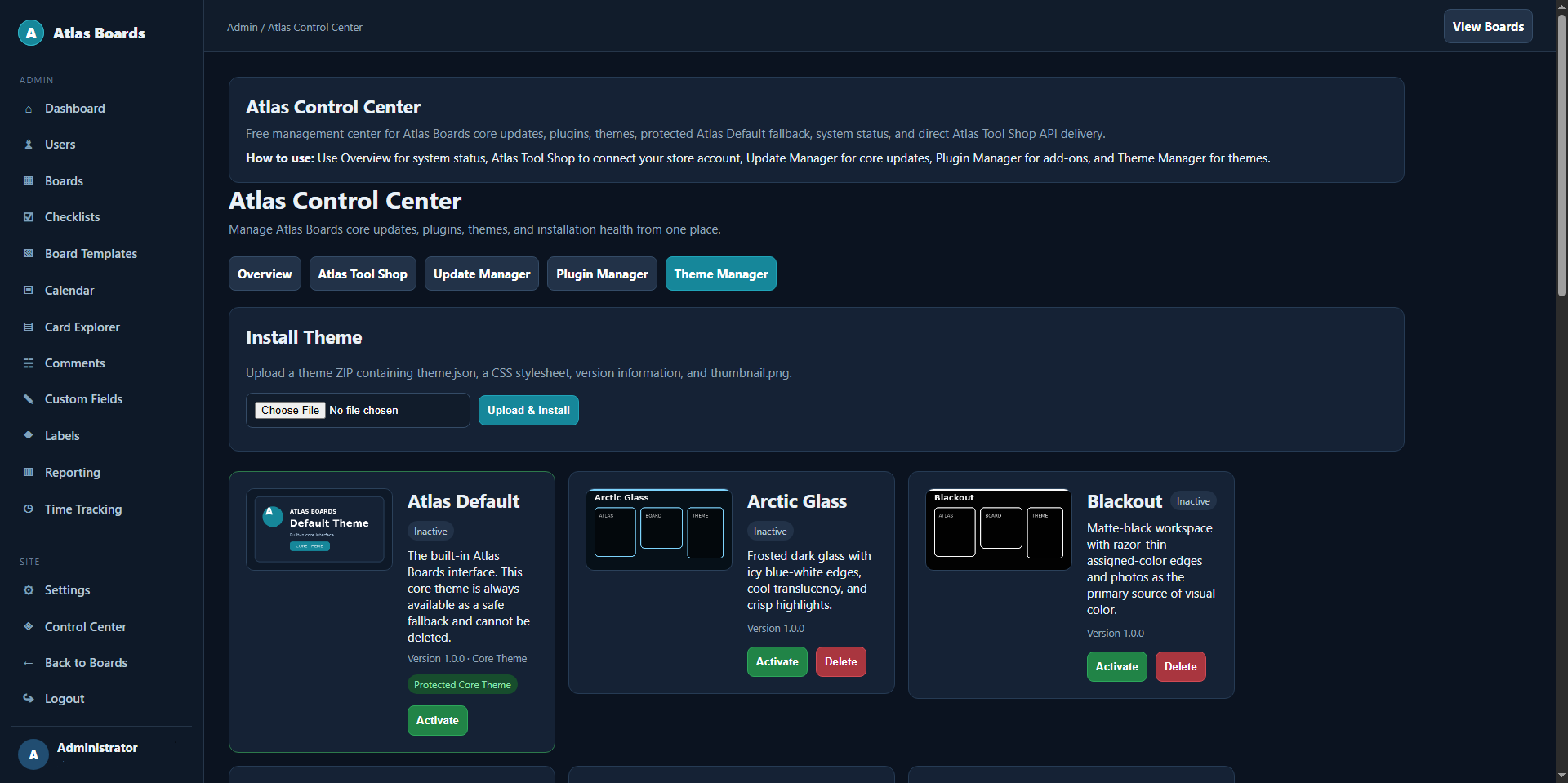Screen dimensions: 1568x783
Task: Click the Comments lines icon
Action: (x=29, y=363)
